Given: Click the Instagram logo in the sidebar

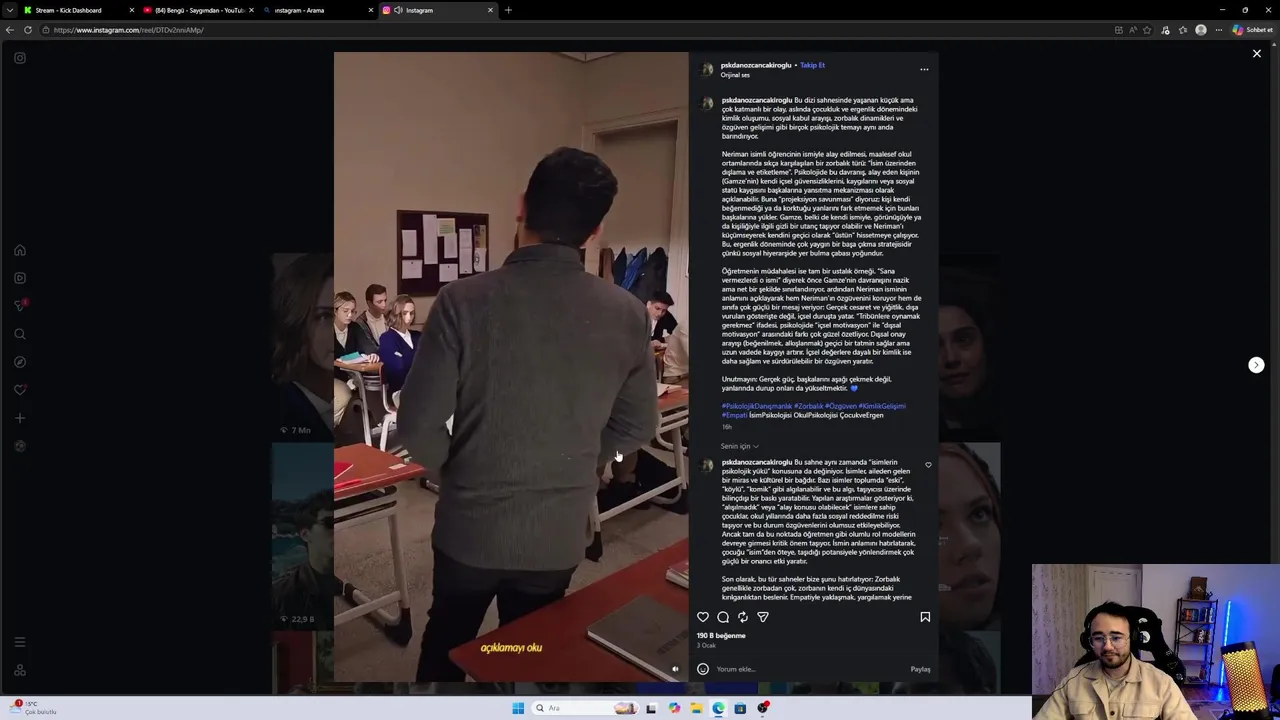Looking at the screenshot, I should pos(20,58).
